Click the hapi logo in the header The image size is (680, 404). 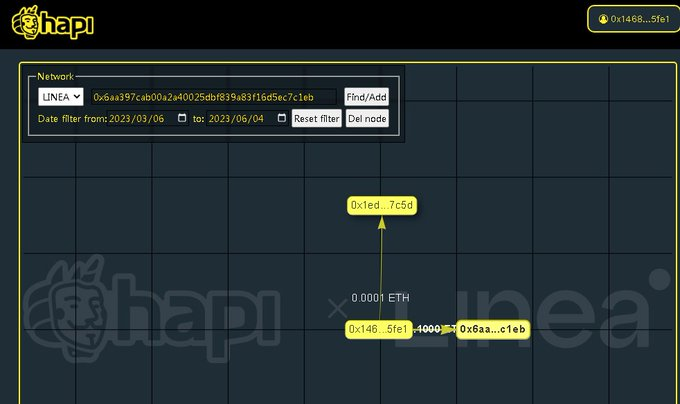pyautogui.click(x=52, y=22)
